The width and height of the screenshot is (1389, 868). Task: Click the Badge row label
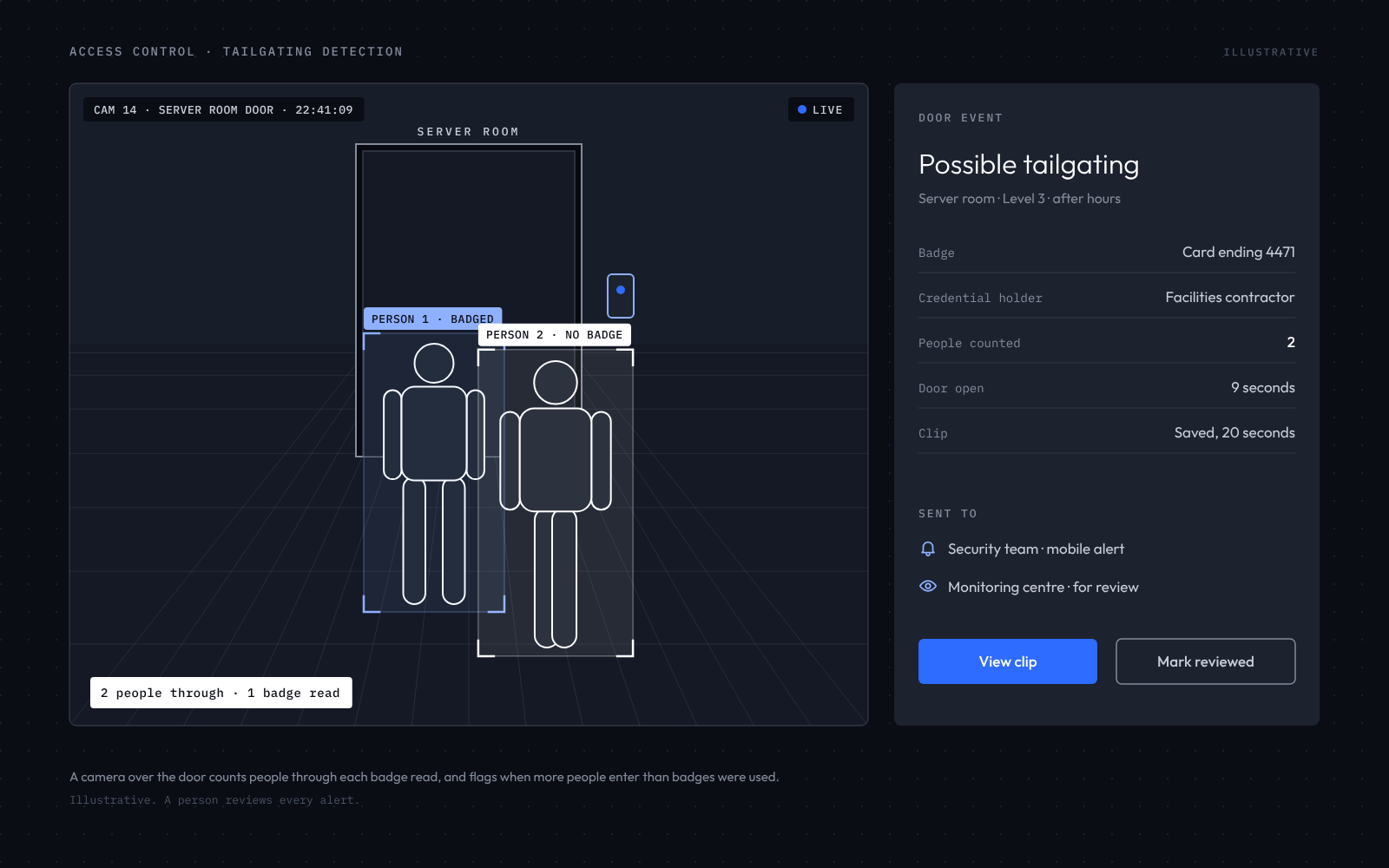(x=936, y=253)
